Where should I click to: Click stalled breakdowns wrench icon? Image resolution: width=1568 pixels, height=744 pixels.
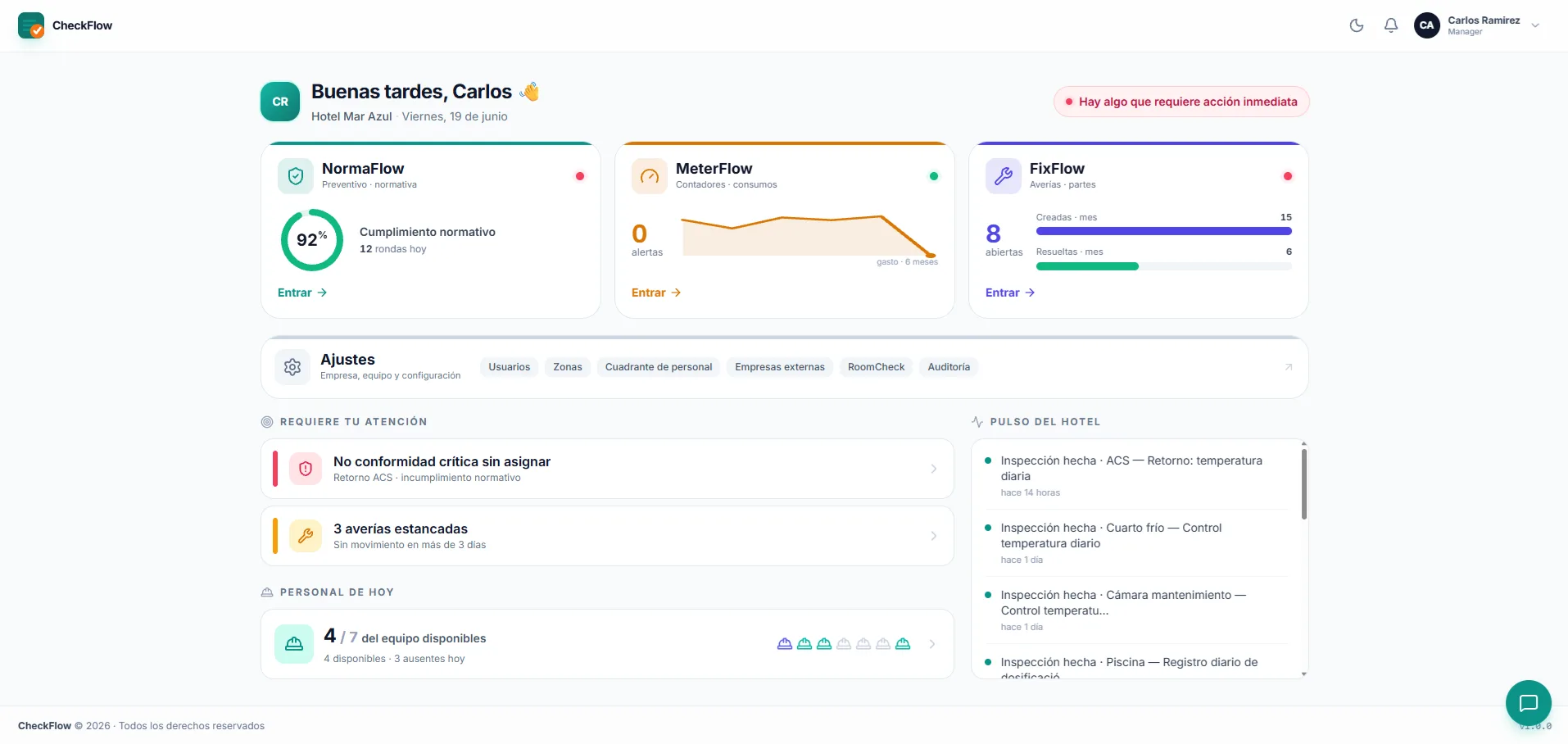point(306,536)
